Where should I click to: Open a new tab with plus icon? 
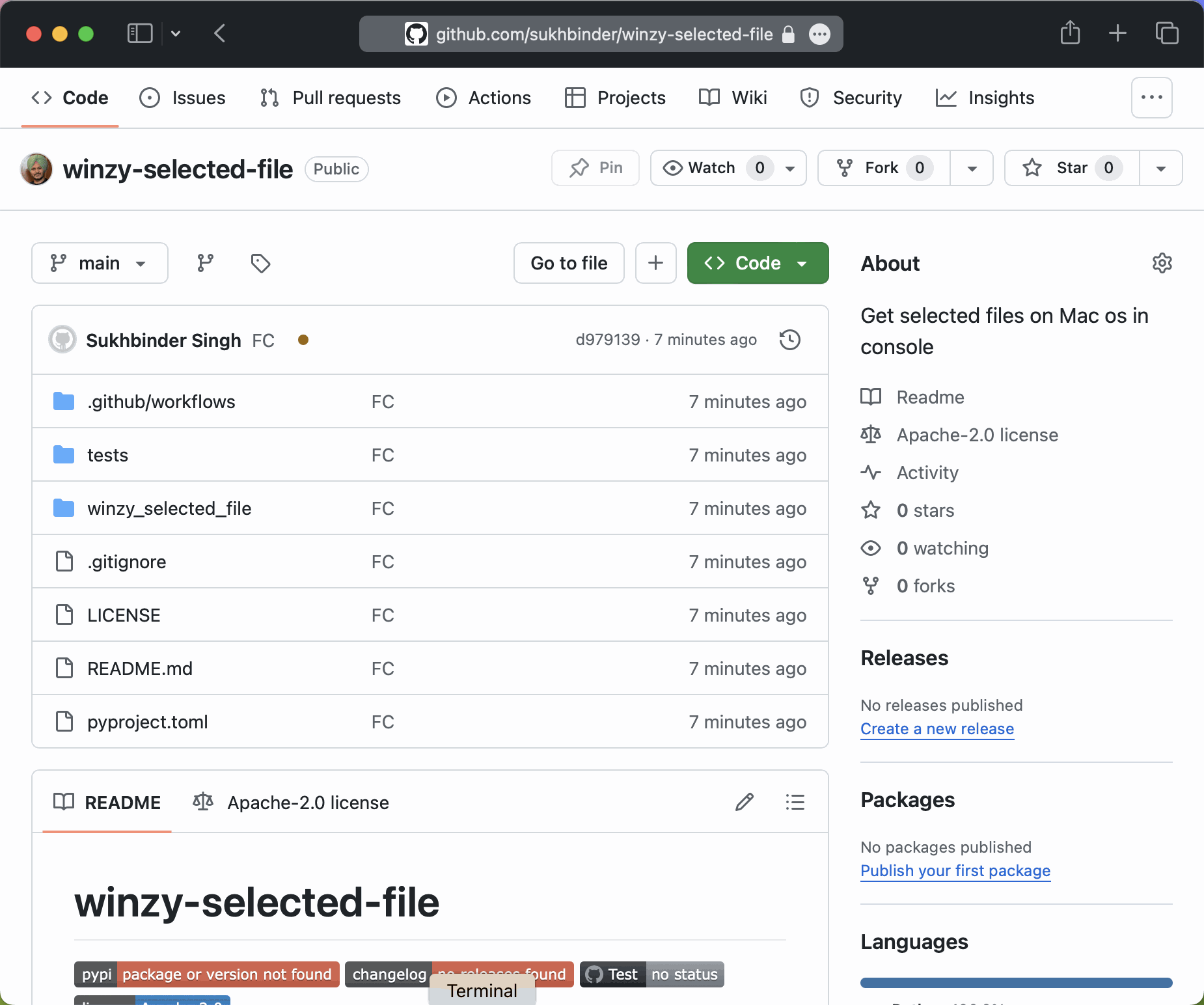click(x=1117, y=33)
